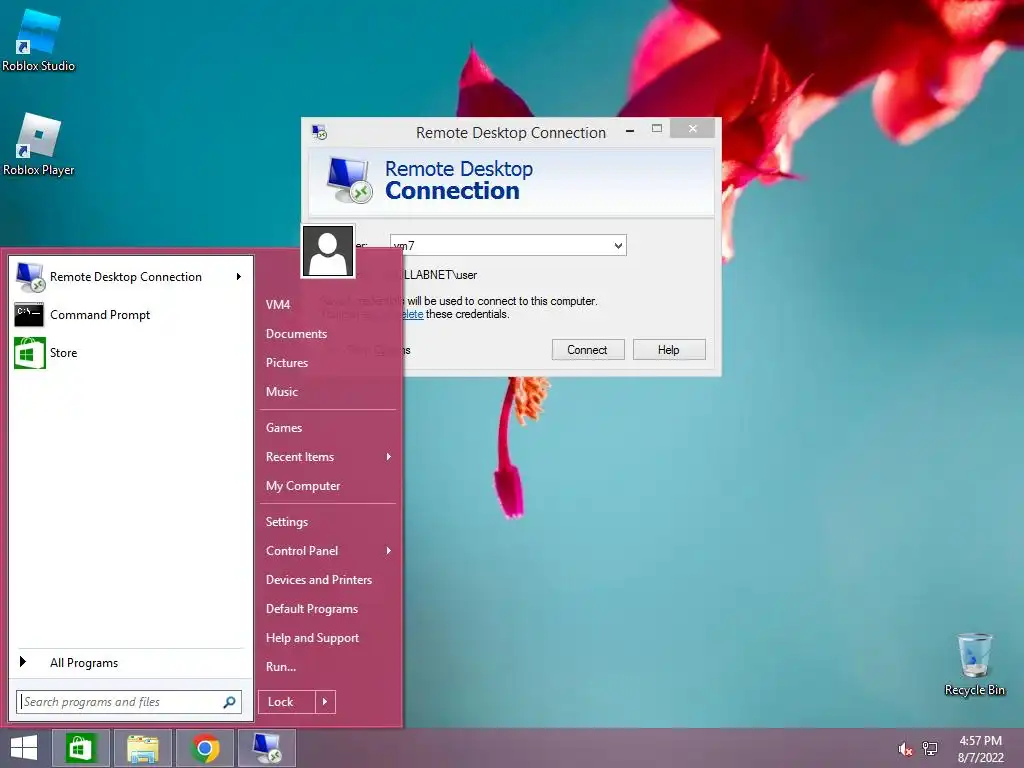
Task: Close the Remote Desktop Connection window
Action: pyautogui.click(x=693, y=129)
